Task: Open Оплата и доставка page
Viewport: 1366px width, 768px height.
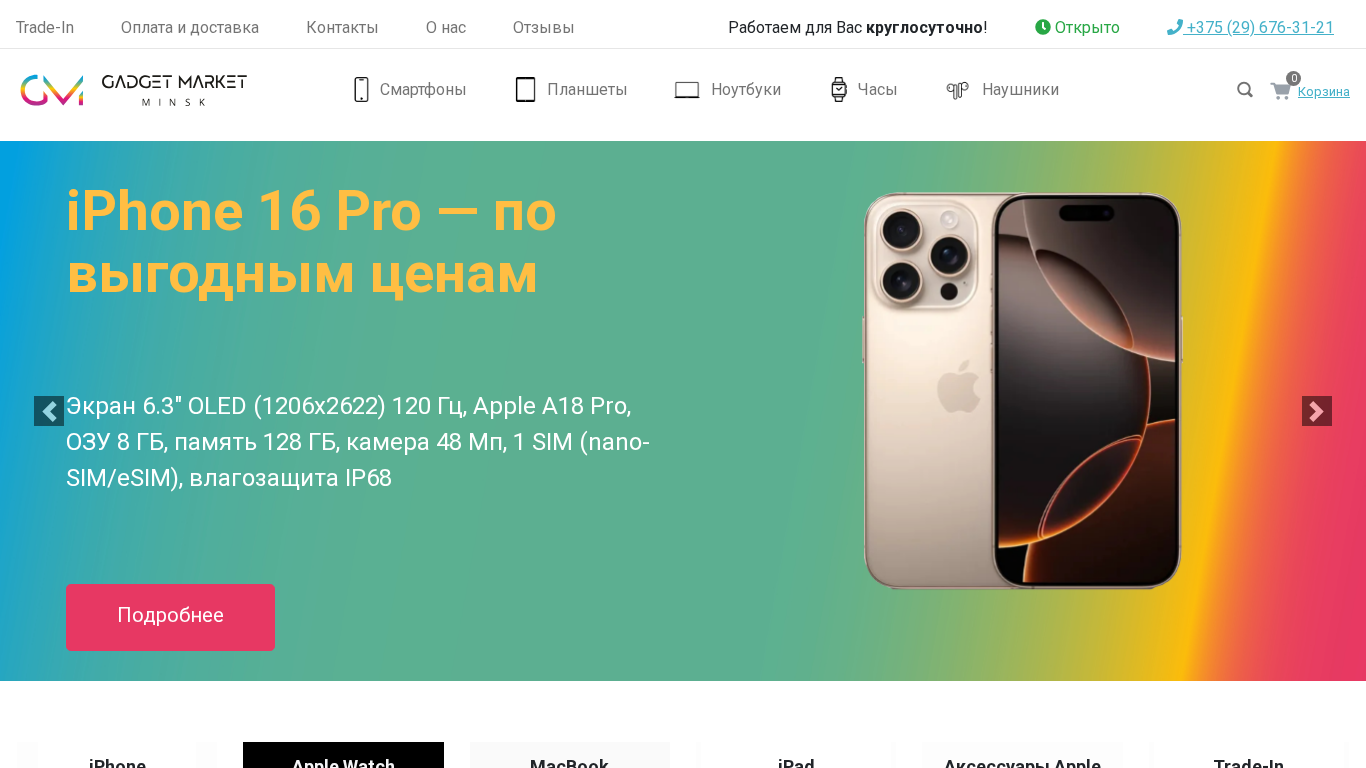Action: pyautogui.click(x=190, y=27)
